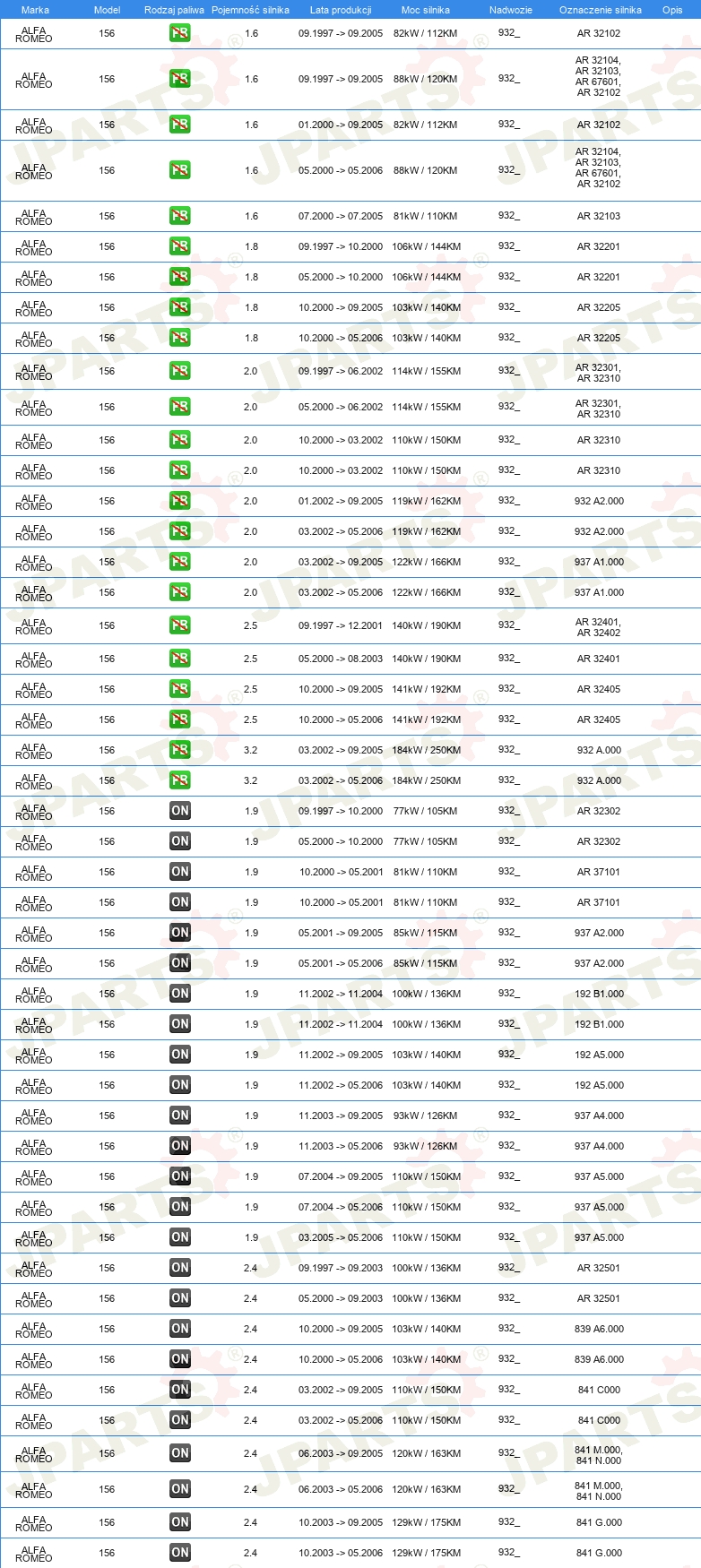This screenshot has width=701, height=1568.
Task: Click date range '07.2004 -> 05.2006'
Action: point(341,1207)
